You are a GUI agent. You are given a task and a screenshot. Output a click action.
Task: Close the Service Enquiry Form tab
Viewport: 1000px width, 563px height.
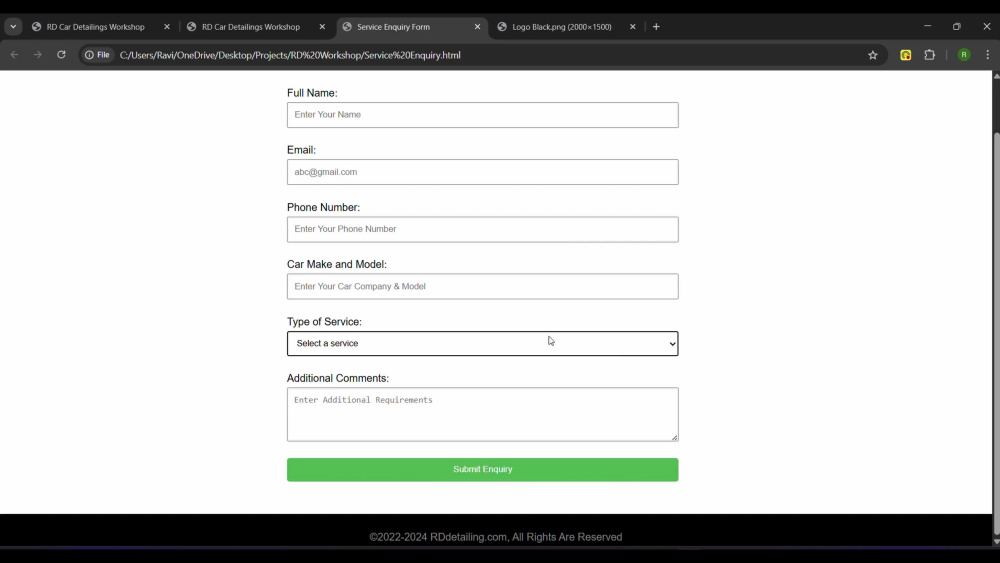point(477,27)
